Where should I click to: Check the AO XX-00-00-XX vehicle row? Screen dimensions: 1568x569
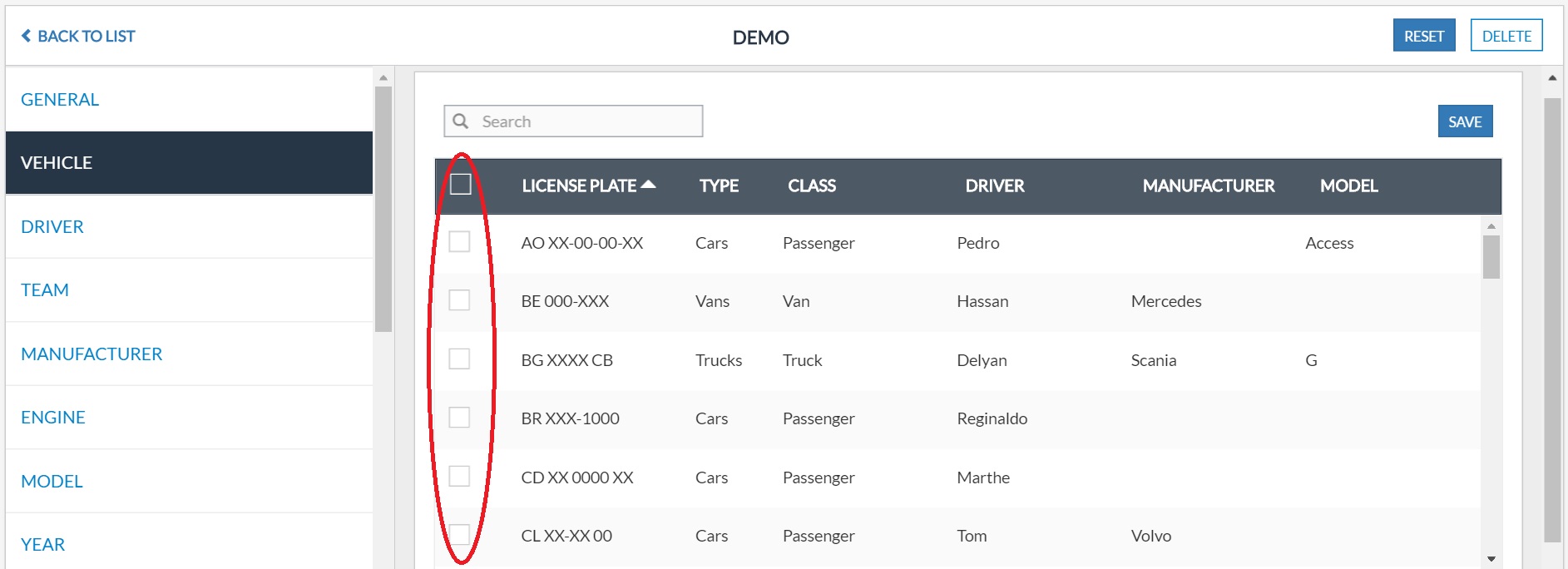click(459, 242)
